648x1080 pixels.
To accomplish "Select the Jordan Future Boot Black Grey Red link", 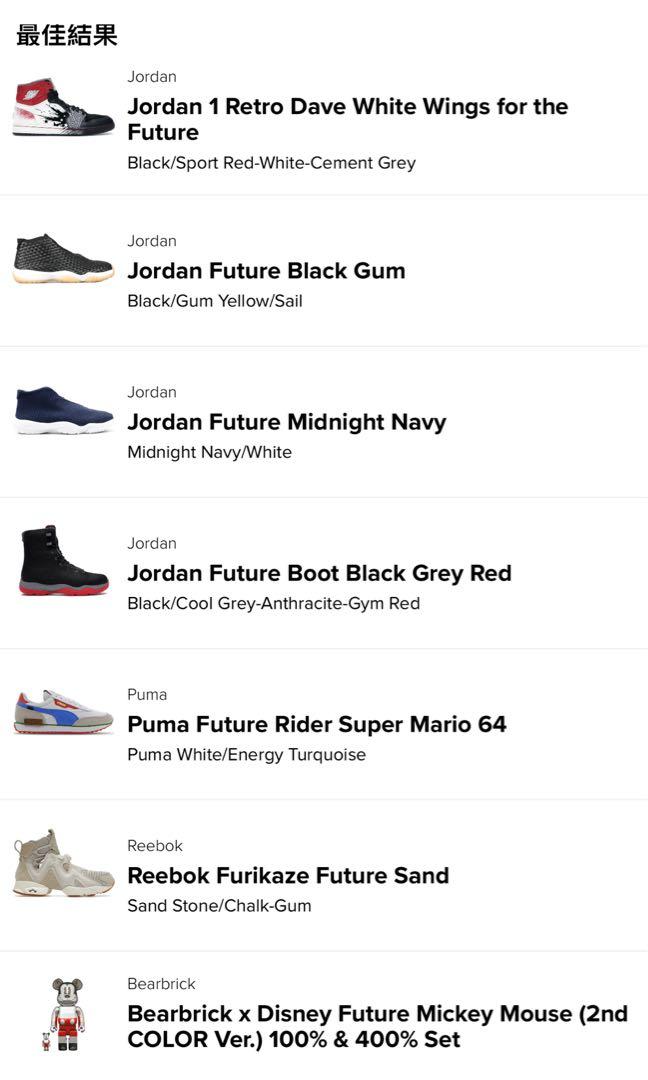I will point(320,573).
